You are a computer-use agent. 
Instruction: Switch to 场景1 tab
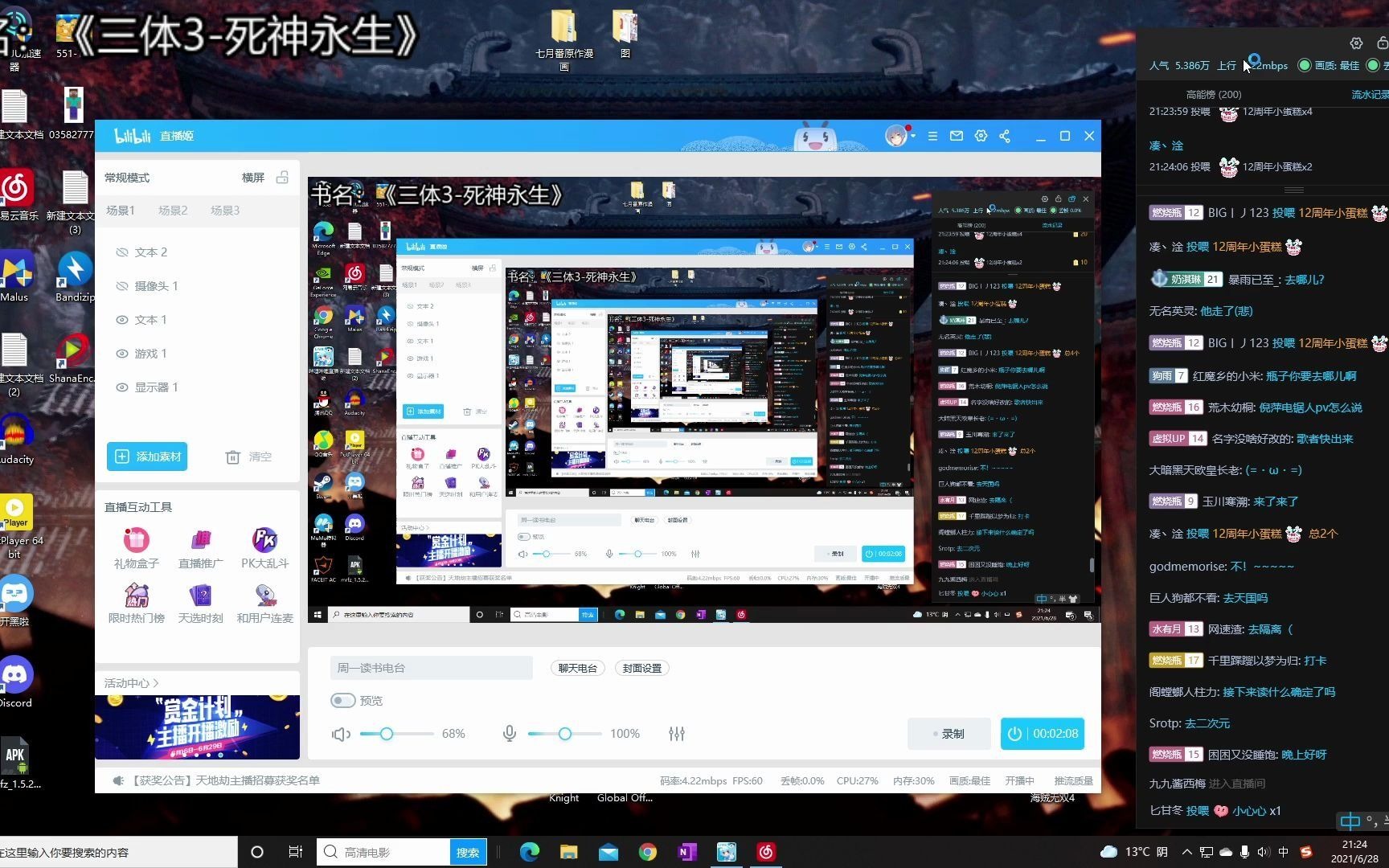[121, 211]
